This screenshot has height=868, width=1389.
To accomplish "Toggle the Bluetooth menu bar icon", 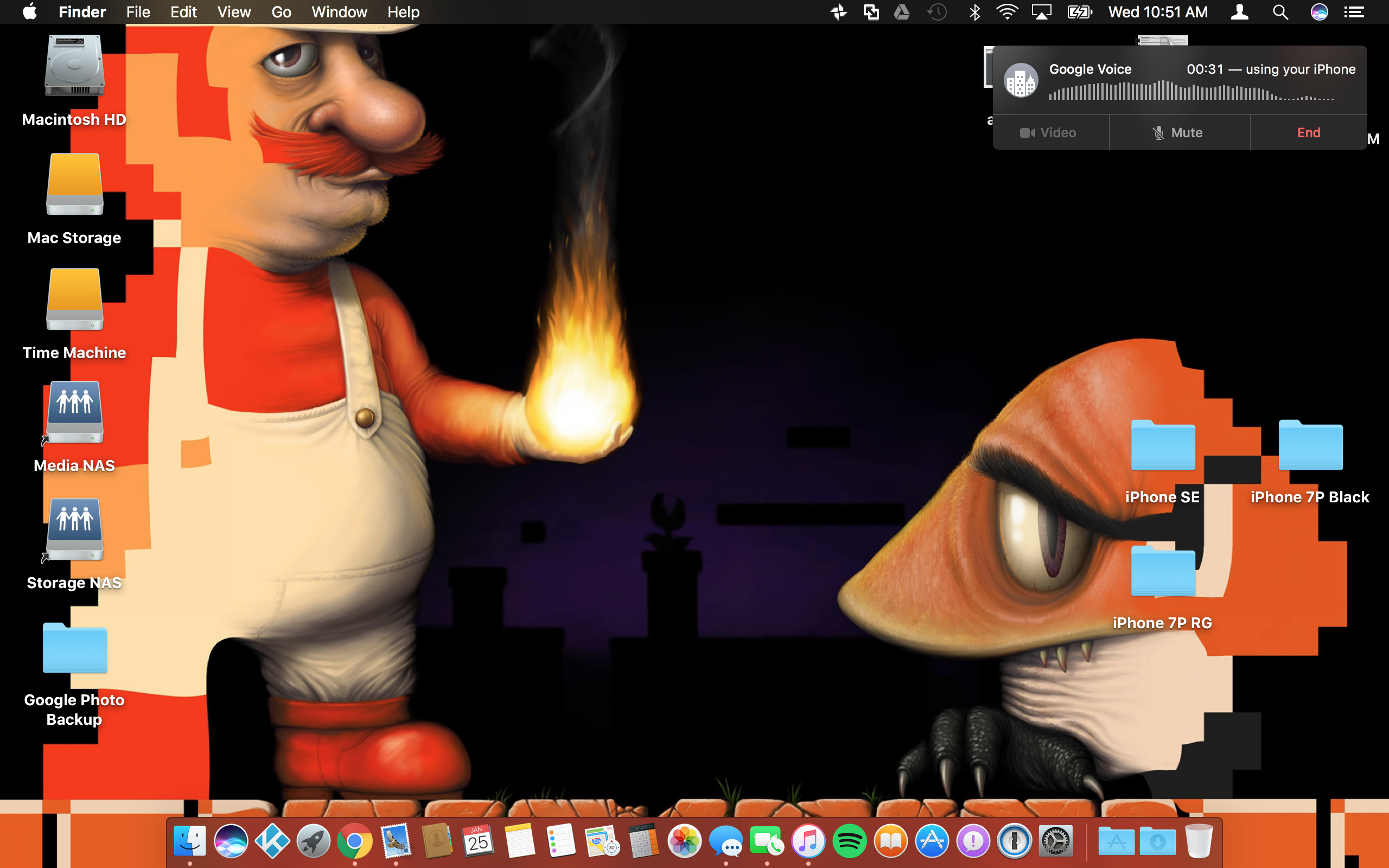I will (974, 12).
